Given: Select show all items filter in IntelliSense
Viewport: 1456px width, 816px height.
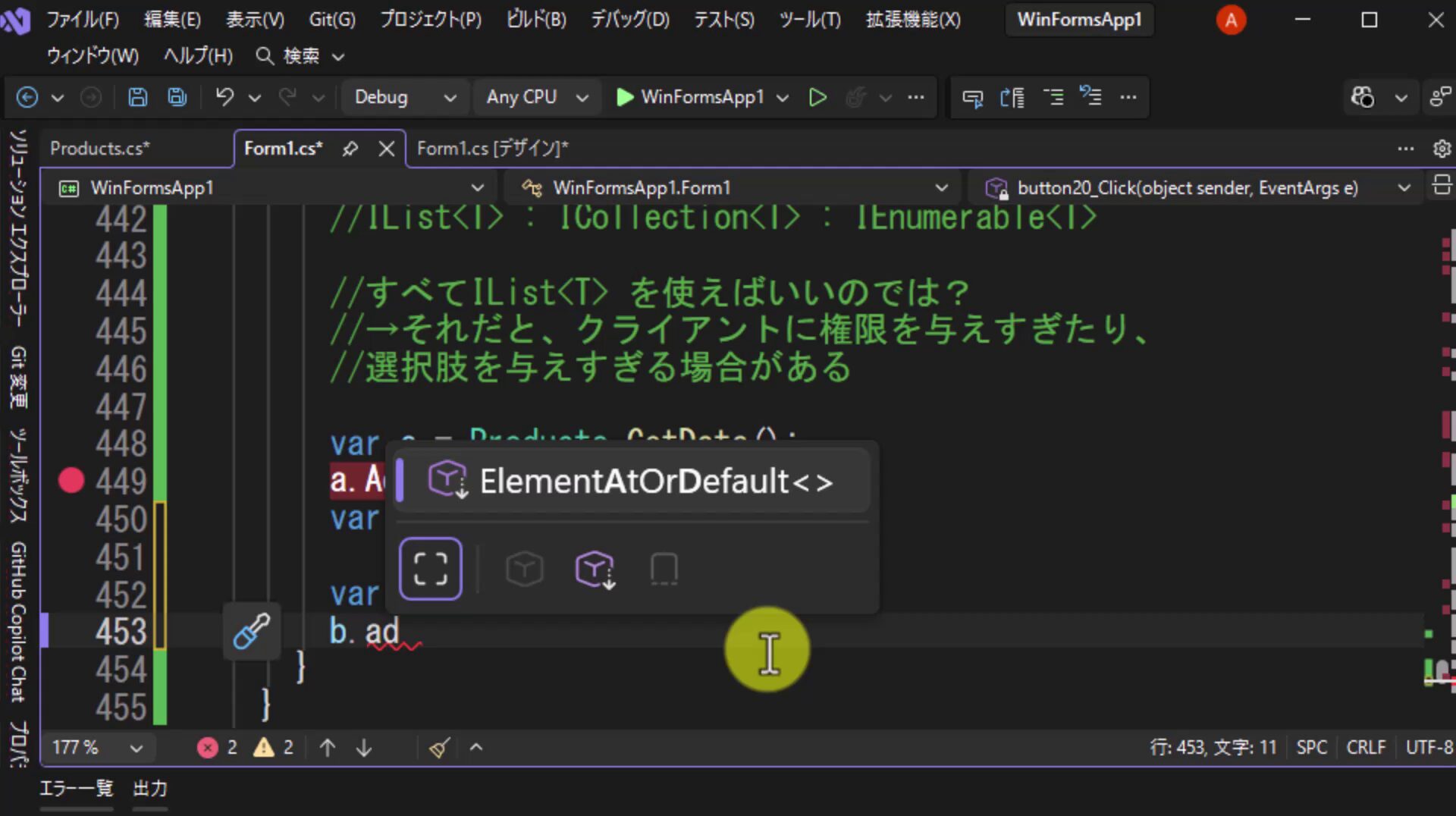Looking at the screenshot, I should pos(431,569).
